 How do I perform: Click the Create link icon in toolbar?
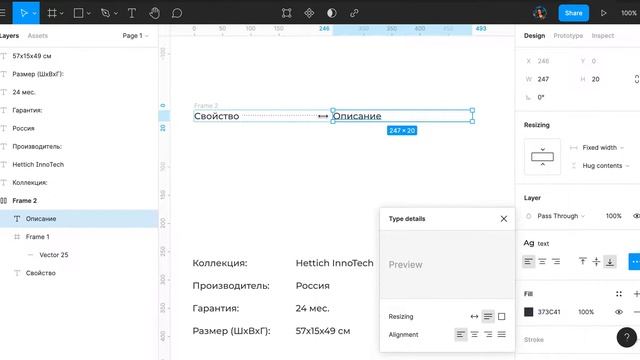tap(354, 13)
